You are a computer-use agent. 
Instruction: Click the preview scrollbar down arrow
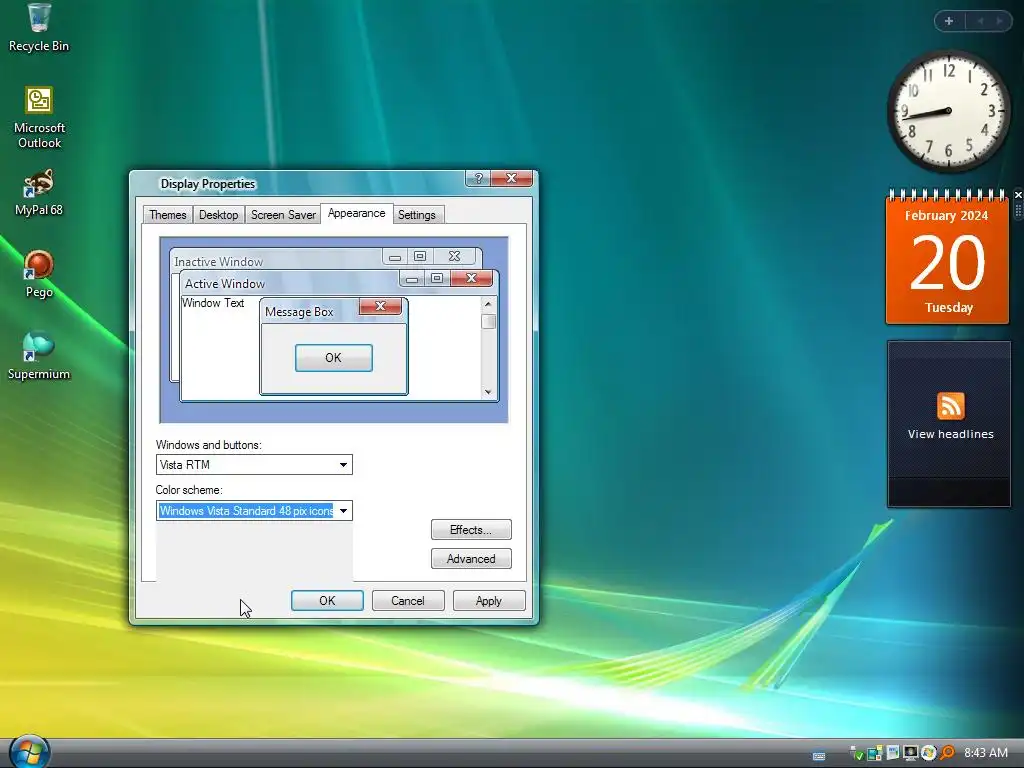[x=488, y=392]
